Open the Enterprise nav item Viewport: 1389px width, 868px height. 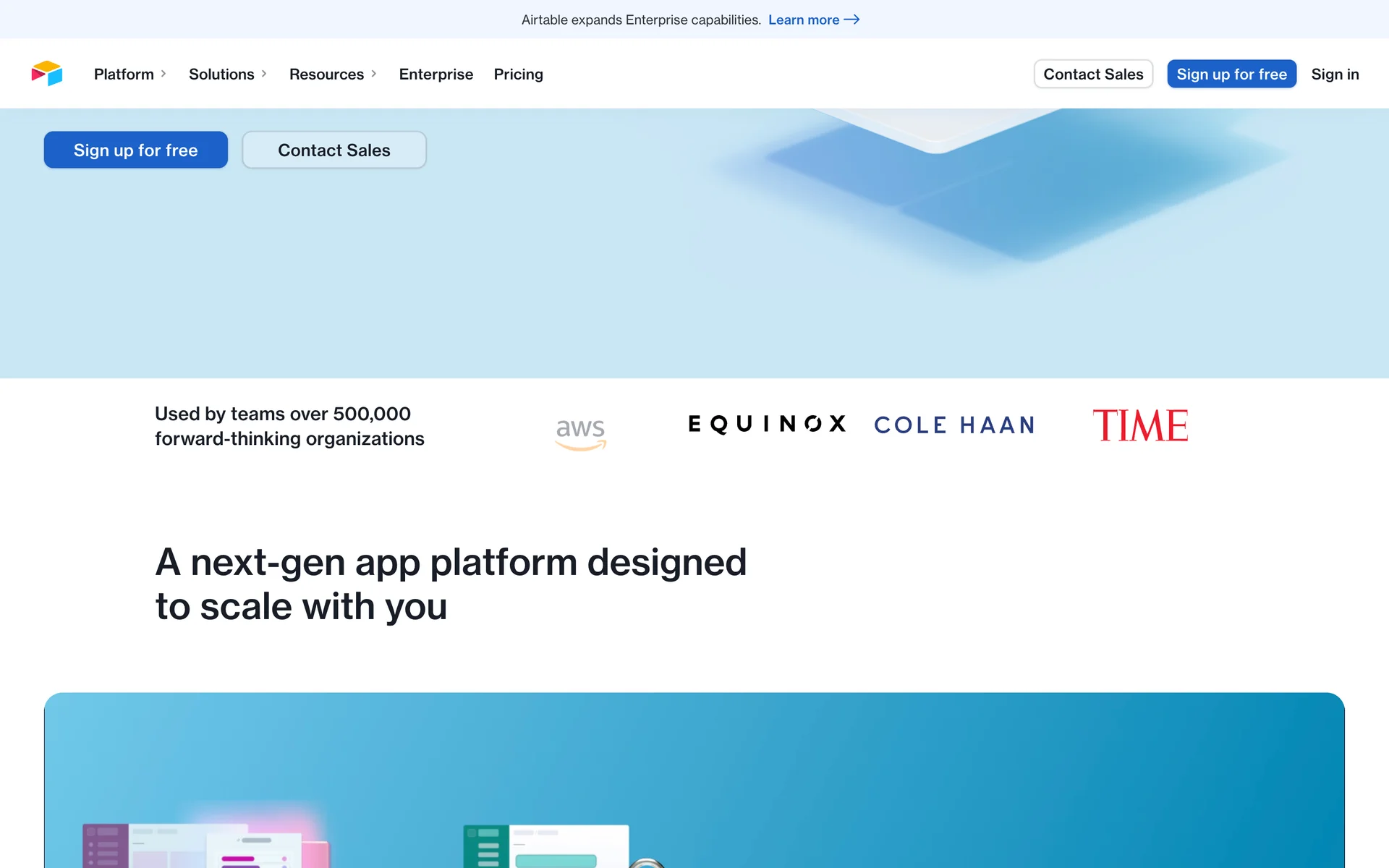(x=436, y=75)
